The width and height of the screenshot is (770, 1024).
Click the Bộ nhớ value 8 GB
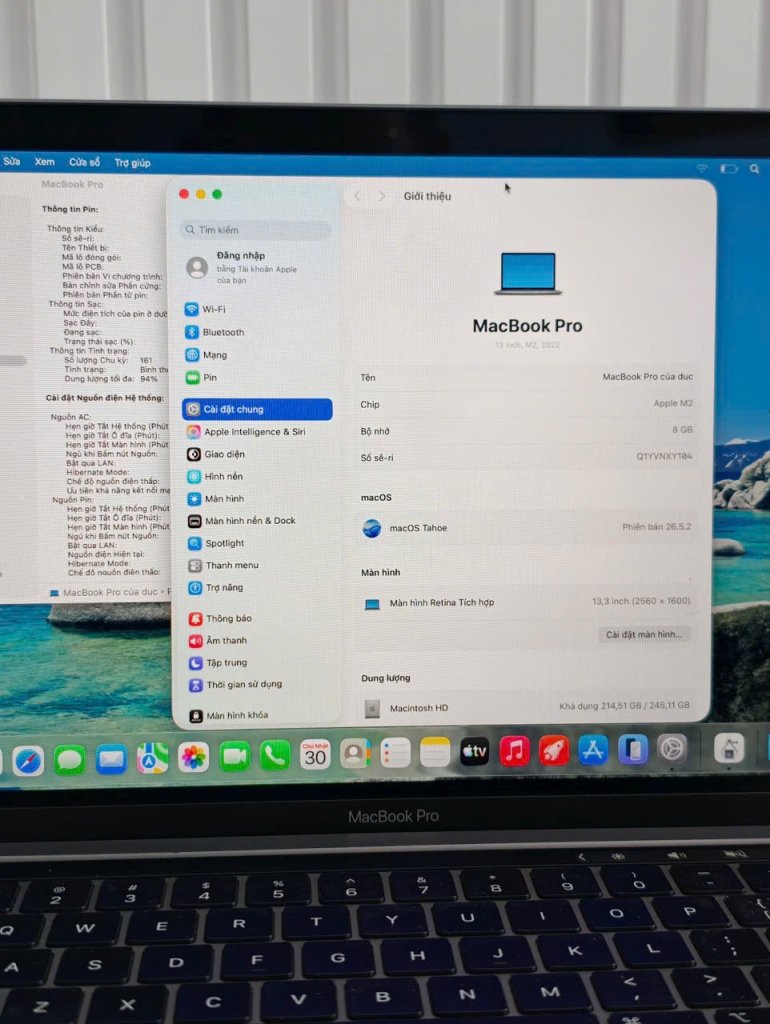click(x=682, y=430)
